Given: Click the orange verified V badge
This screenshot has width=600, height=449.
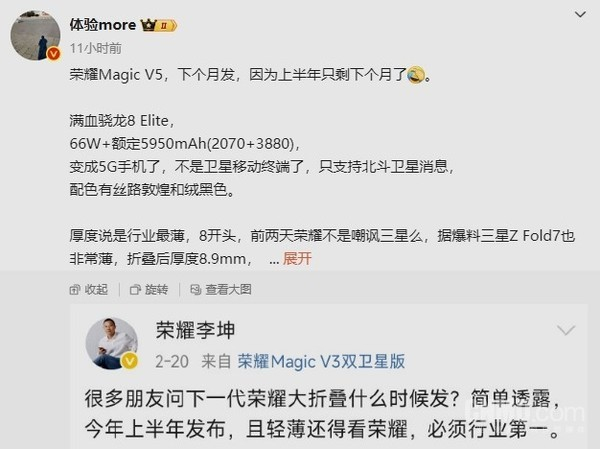Looking at the screenshot, I should point(54,54).
